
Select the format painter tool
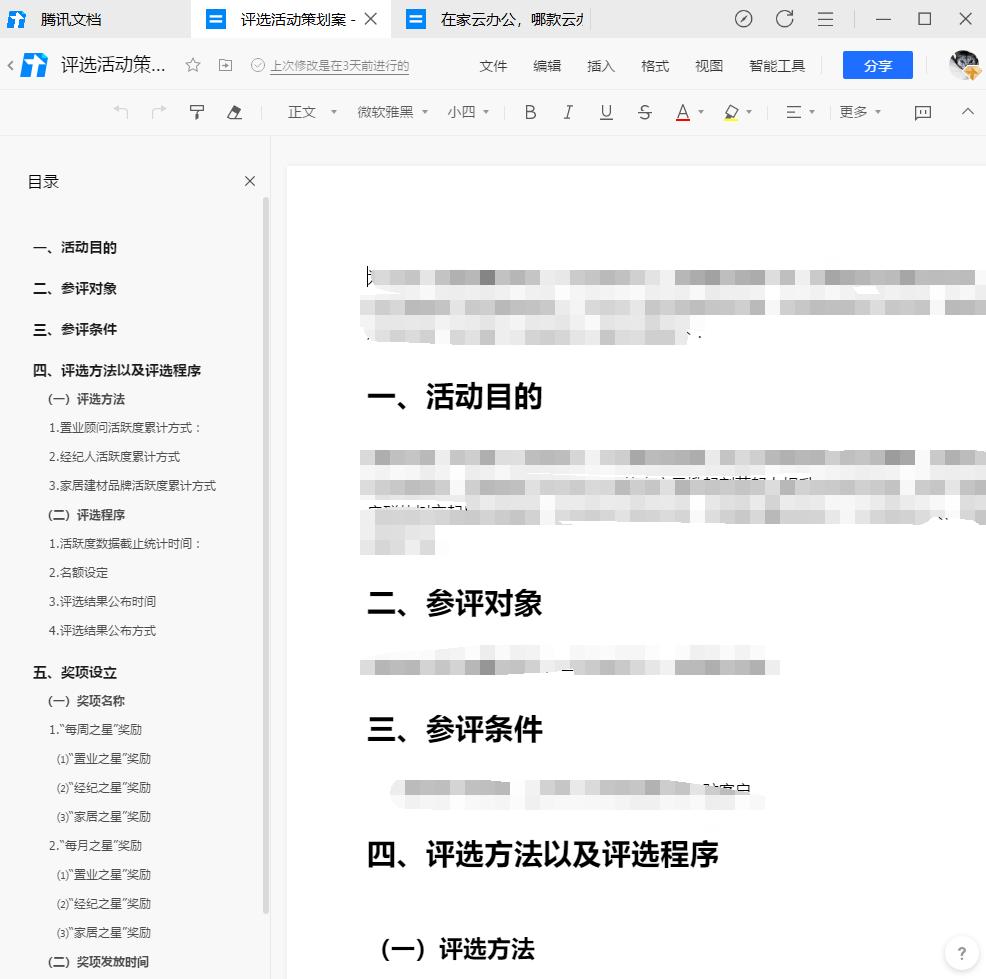click(x=196, y=112)
